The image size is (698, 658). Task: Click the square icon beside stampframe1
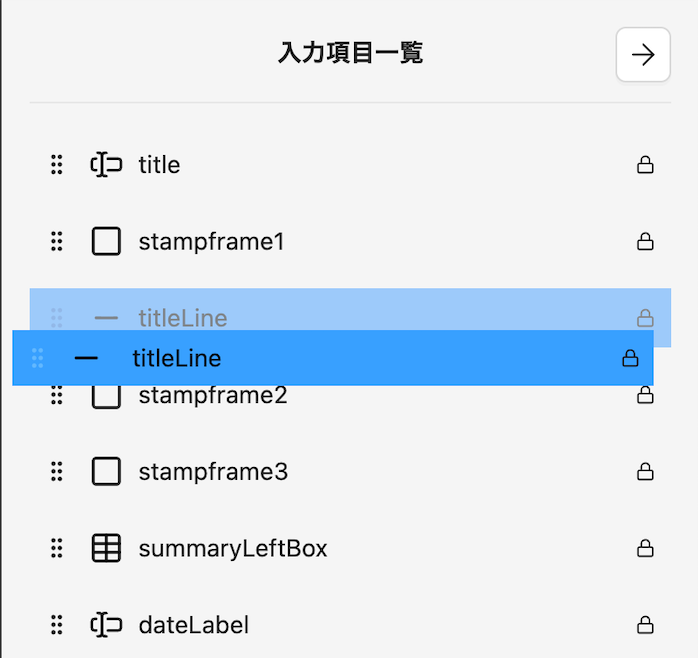(x=106, y=241)
